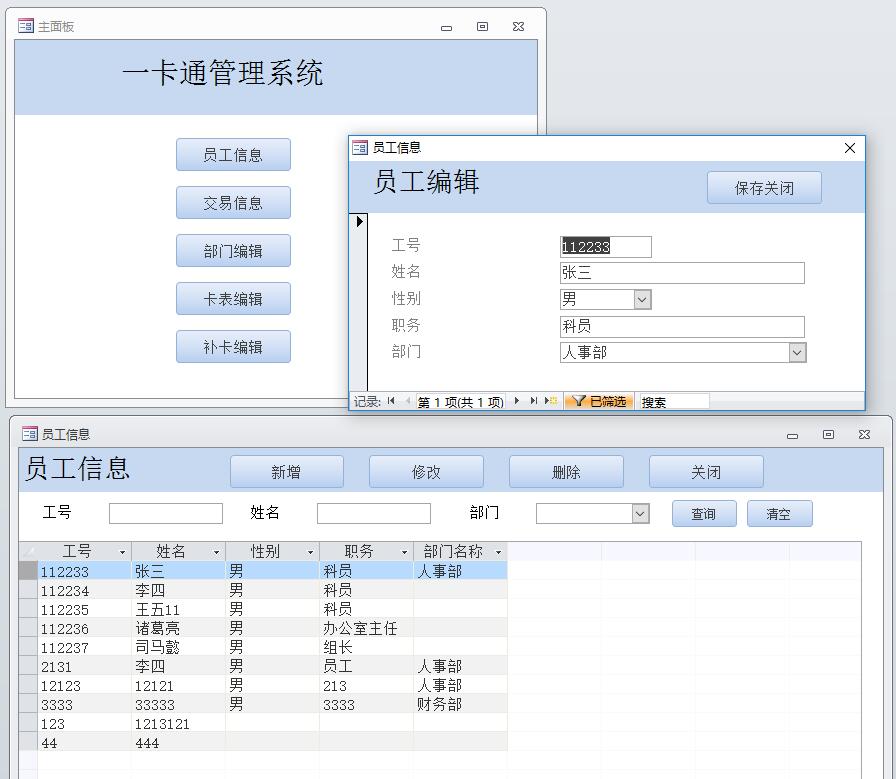Click form icon of lower 员工信息 window
The height and width of the screenshot is (779, 896).
(x=30, y=434)
